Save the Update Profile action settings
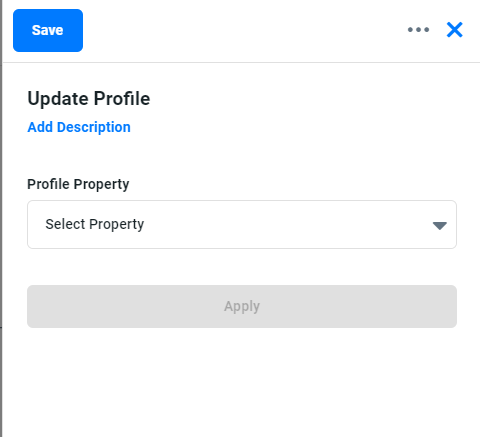This screenshot has width=480, height=437. 48,30
